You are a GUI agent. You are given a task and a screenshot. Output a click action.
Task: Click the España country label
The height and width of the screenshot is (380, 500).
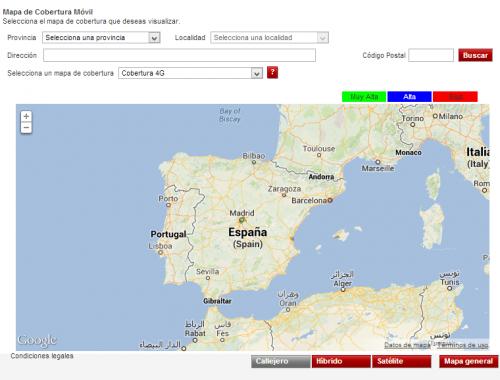[248, 232]
